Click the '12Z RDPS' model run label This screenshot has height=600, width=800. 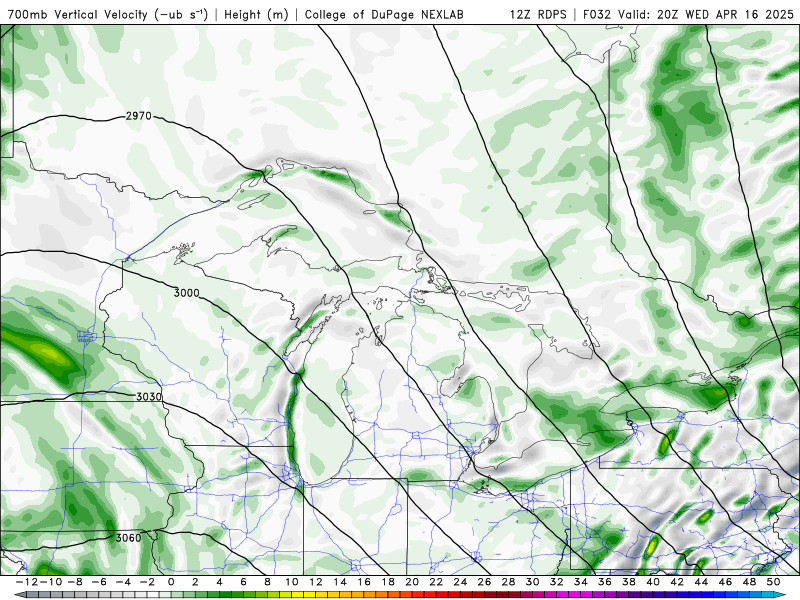pos(538,15)
